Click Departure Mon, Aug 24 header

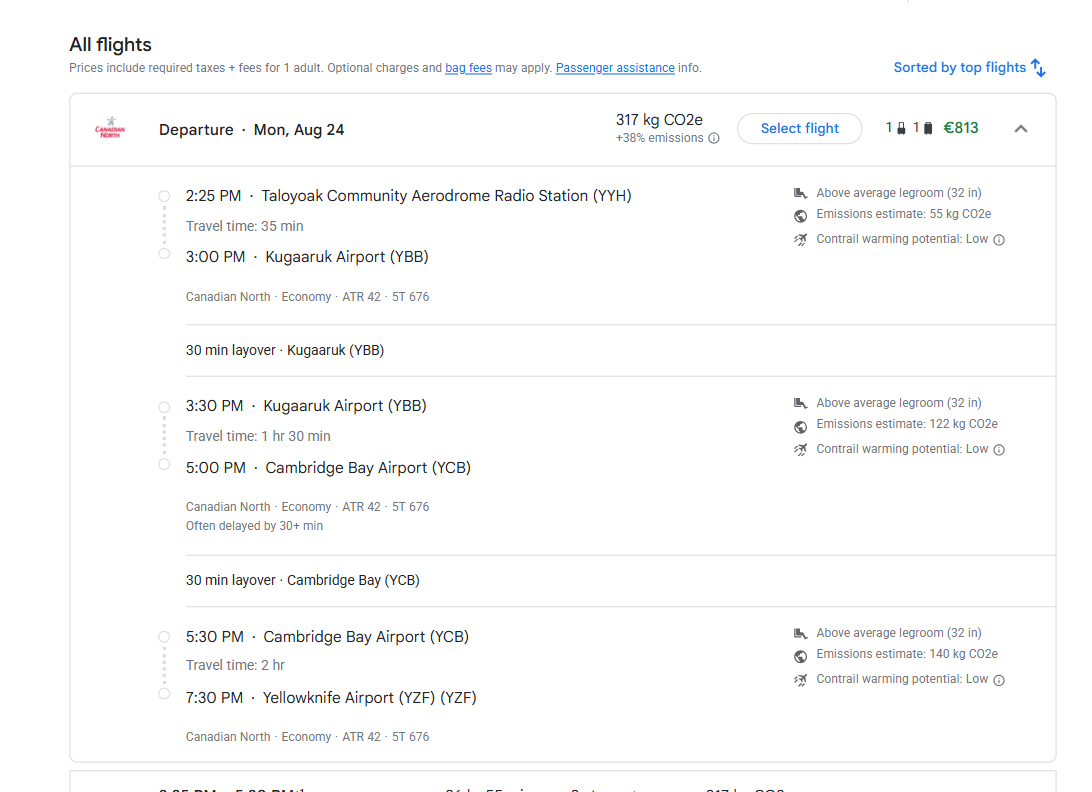(251, 130)
